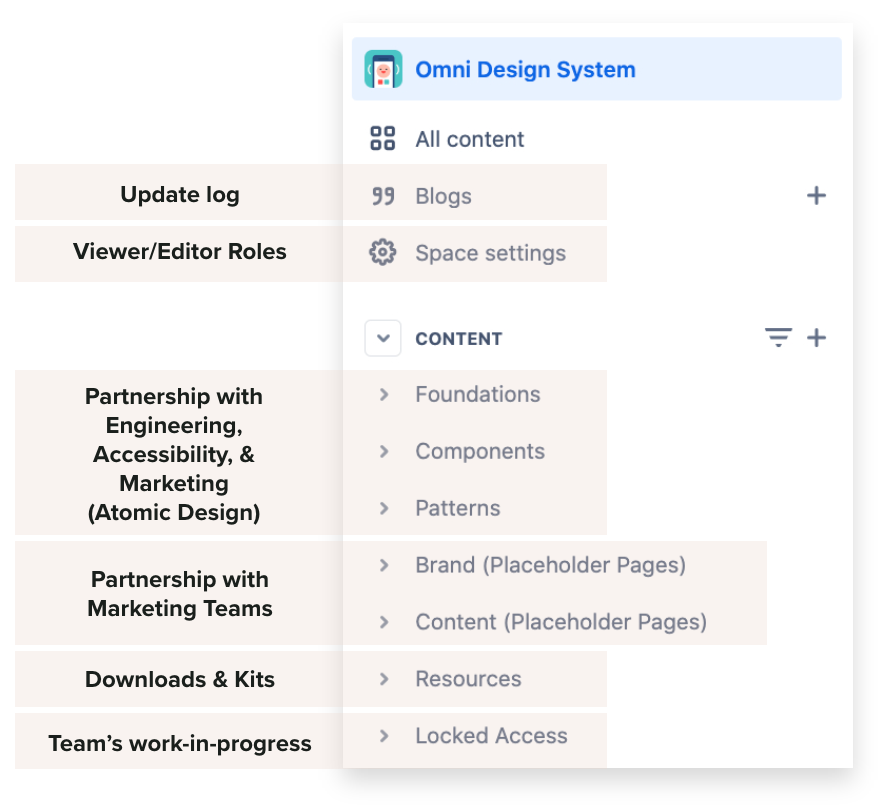Image resolution: width=885 pixels, height=810 pixels.
Task: Select the Blogs sidebar item
Action: click(443, 196)
